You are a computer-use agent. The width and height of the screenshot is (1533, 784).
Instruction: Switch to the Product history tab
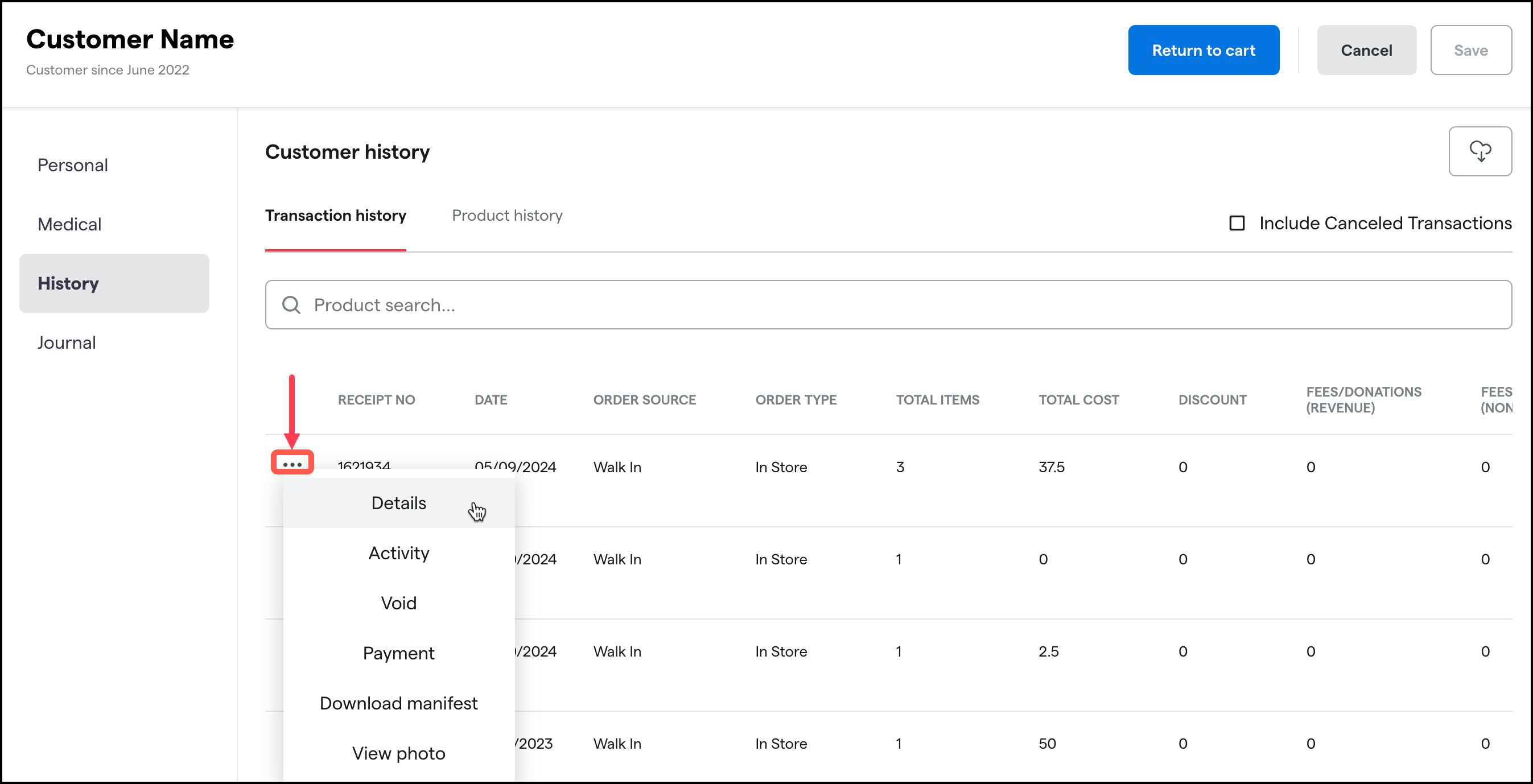pyautogui.click(x=507, y=215)
